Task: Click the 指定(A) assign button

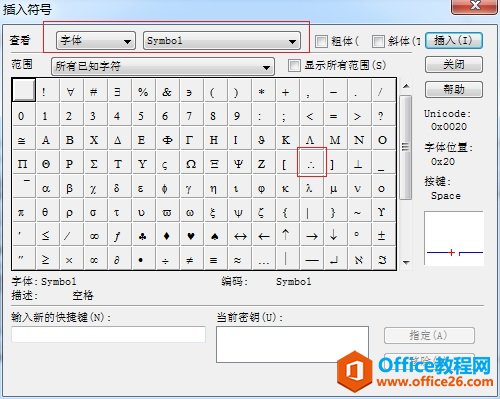Action: (429, 335)
